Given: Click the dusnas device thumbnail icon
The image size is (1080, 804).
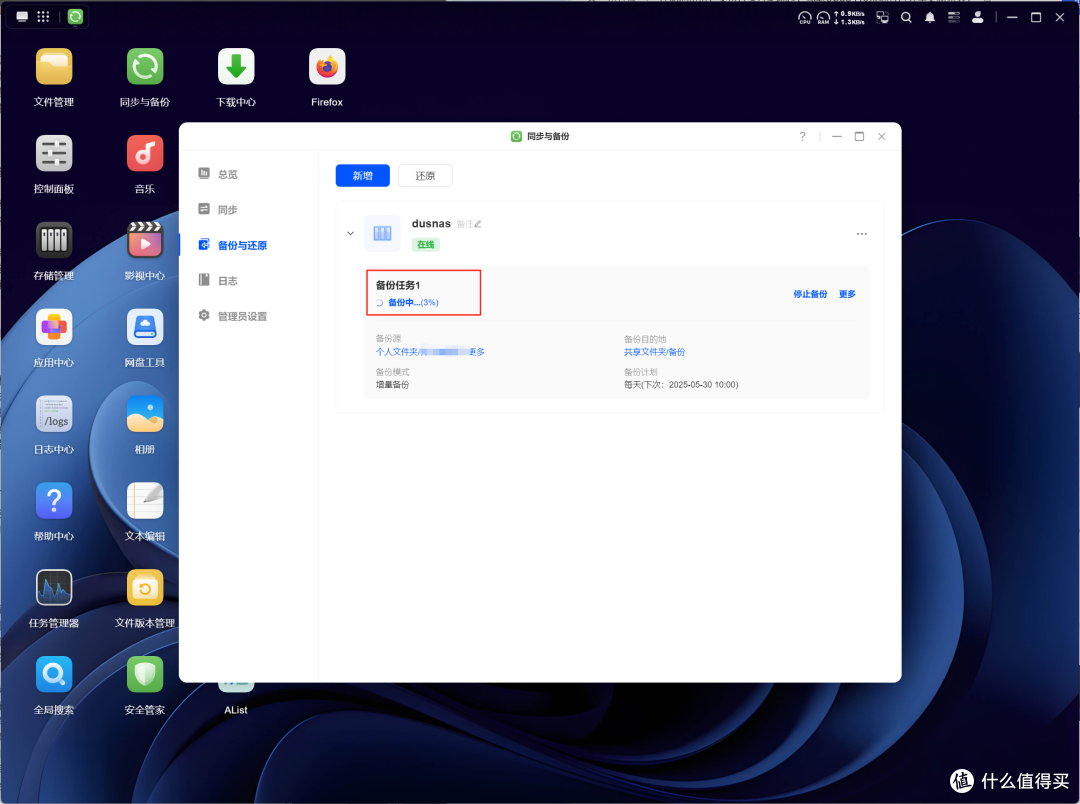Looking at the screenshot, I should 382,234.
